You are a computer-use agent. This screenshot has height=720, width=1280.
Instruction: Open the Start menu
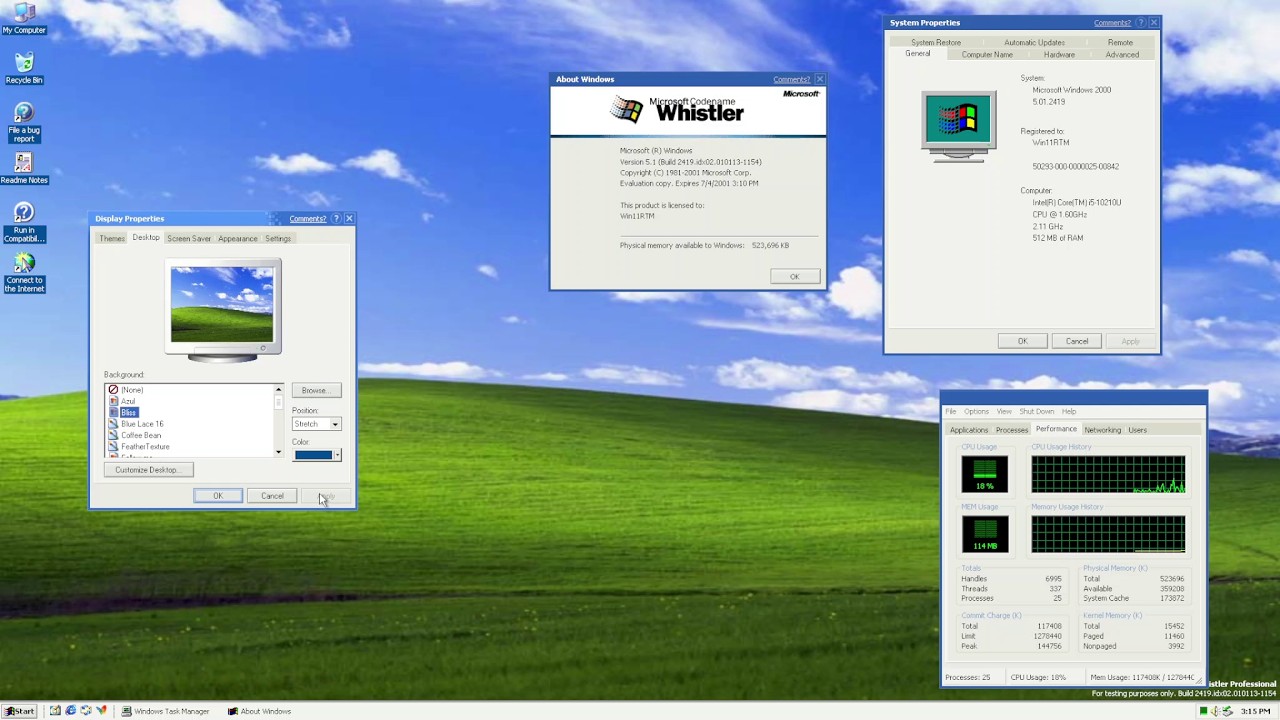pos(19,711)
